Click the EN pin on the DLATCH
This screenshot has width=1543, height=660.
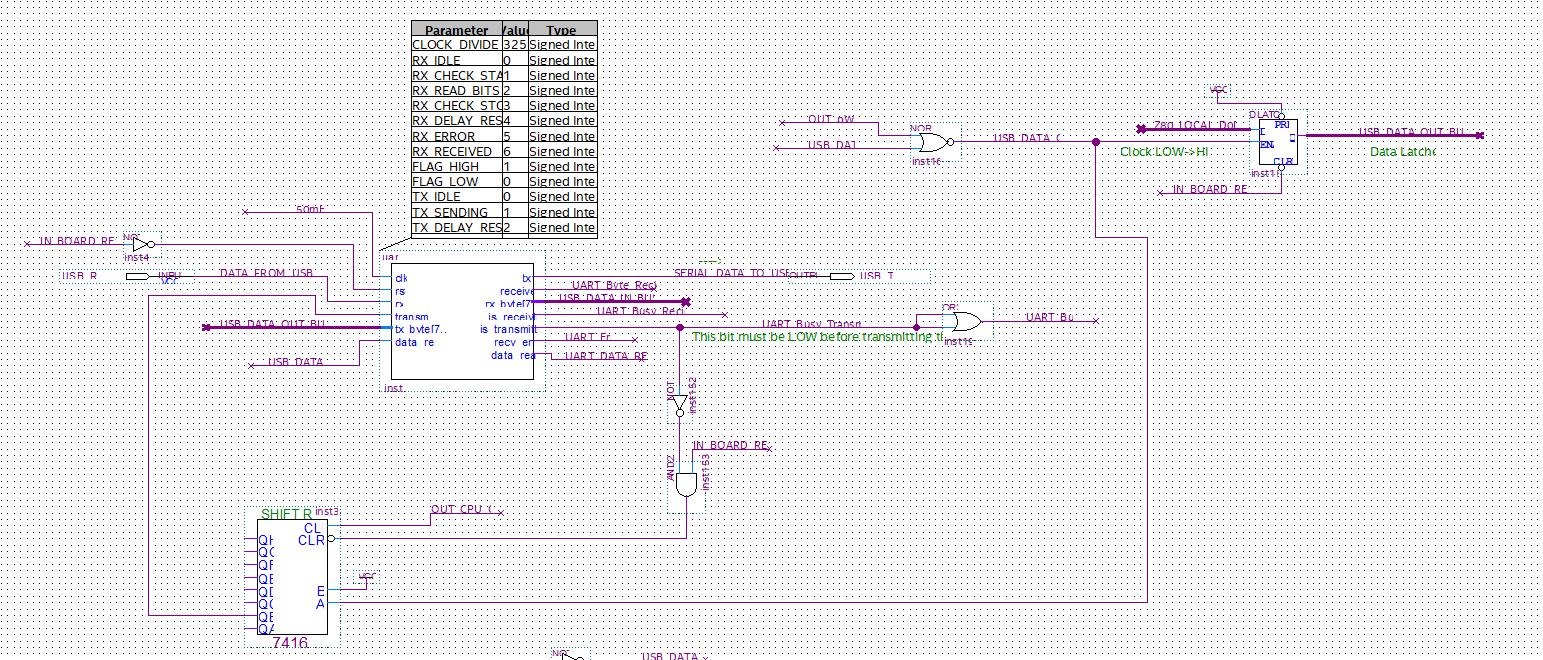(x=1268, y=145)
